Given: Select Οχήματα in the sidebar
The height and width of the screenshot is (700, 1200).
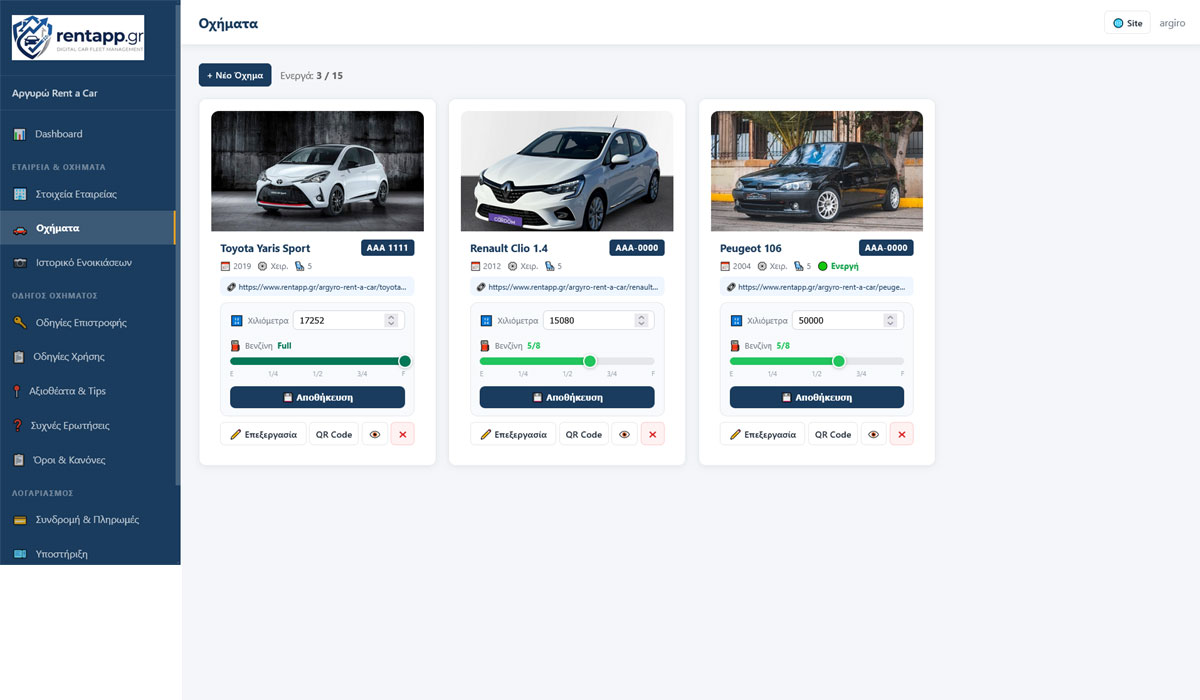Looking at the screenshot, I should (x=88, y=228).
